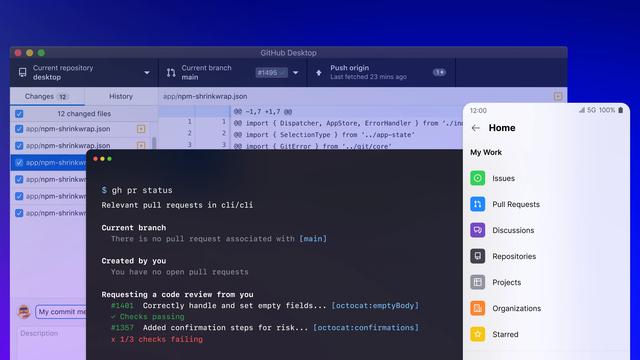Click the changed files list scrollbar
Viewport: 640px width, 360px height.
click(154, 144)
